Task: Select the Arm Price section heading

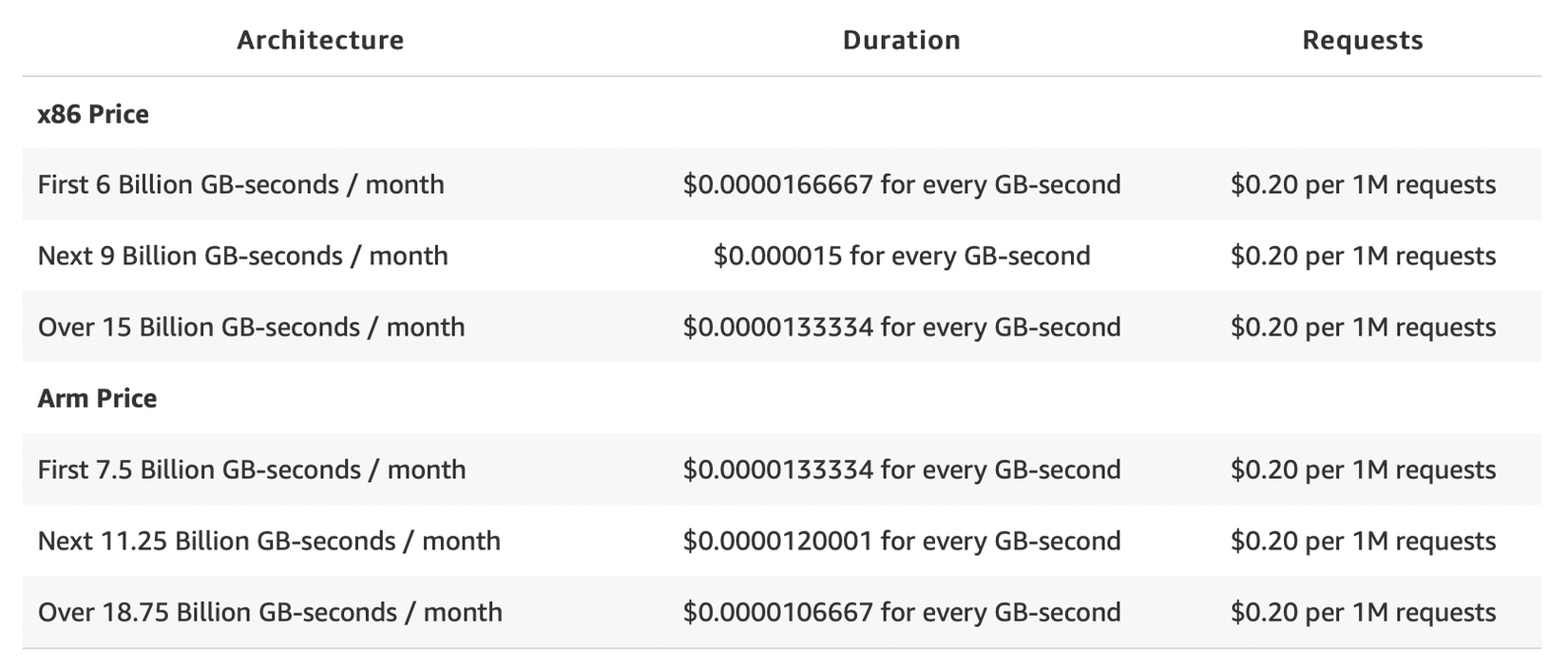Action: coord(97,398)
